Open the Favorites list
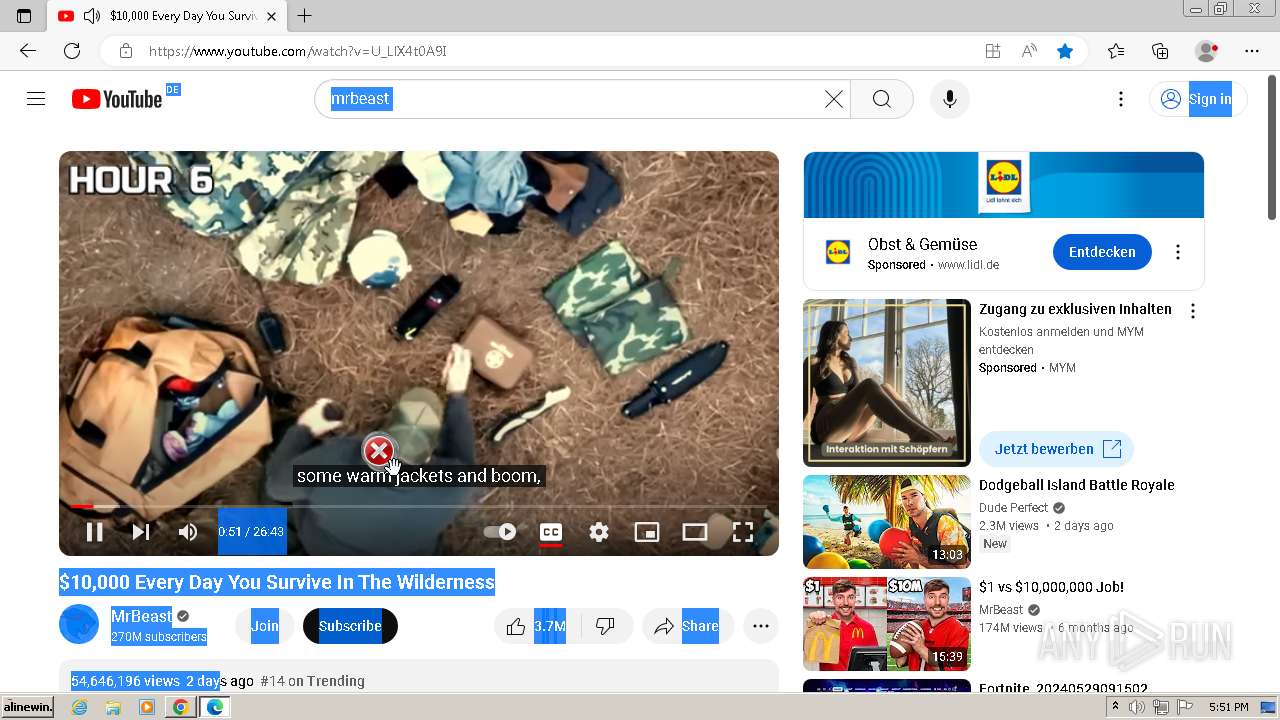1280x720 pixels. 1116,51
